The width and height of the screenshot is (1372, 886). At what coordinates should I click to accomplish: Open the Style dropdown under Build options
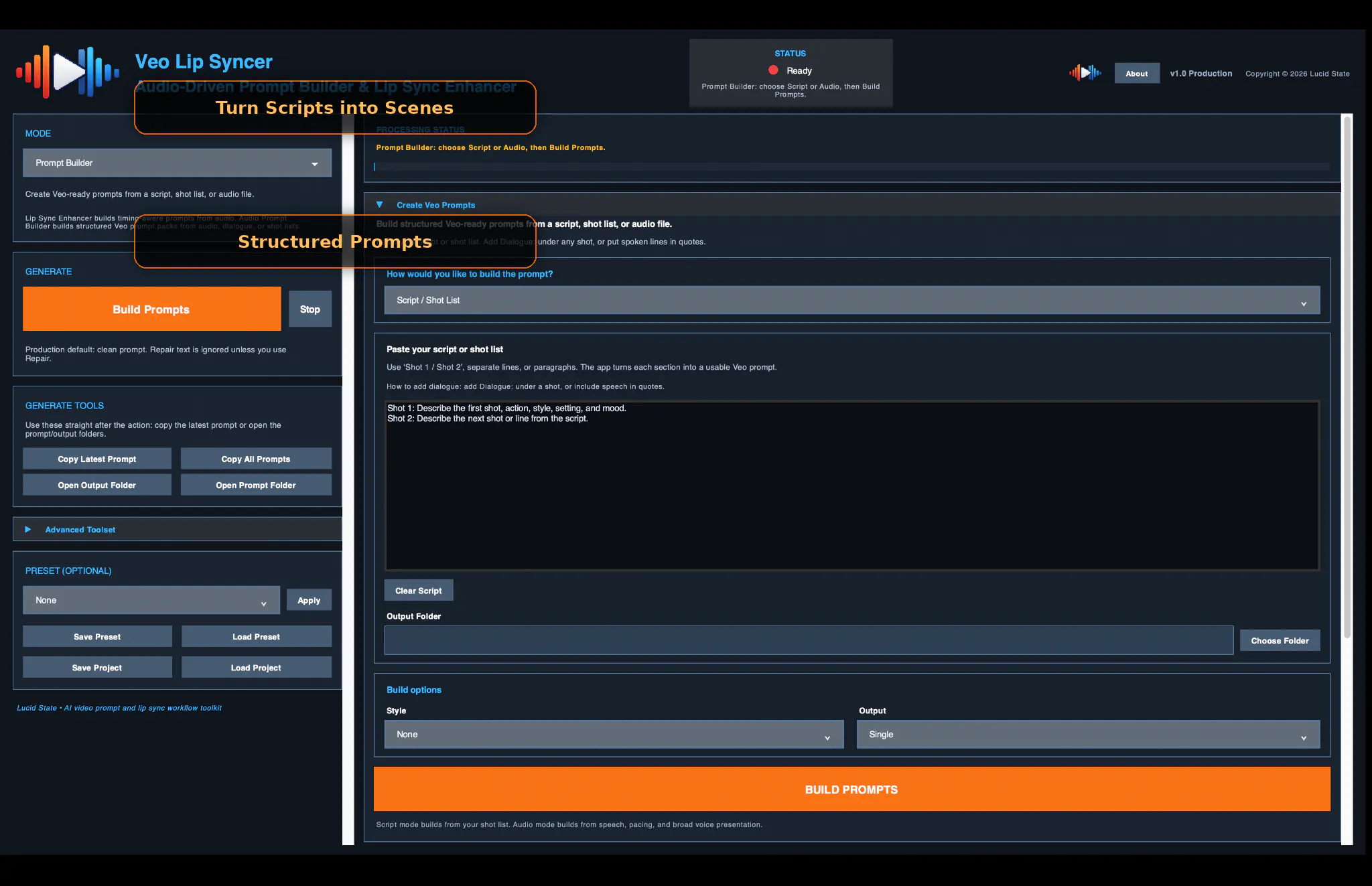[x=614, y=734]
